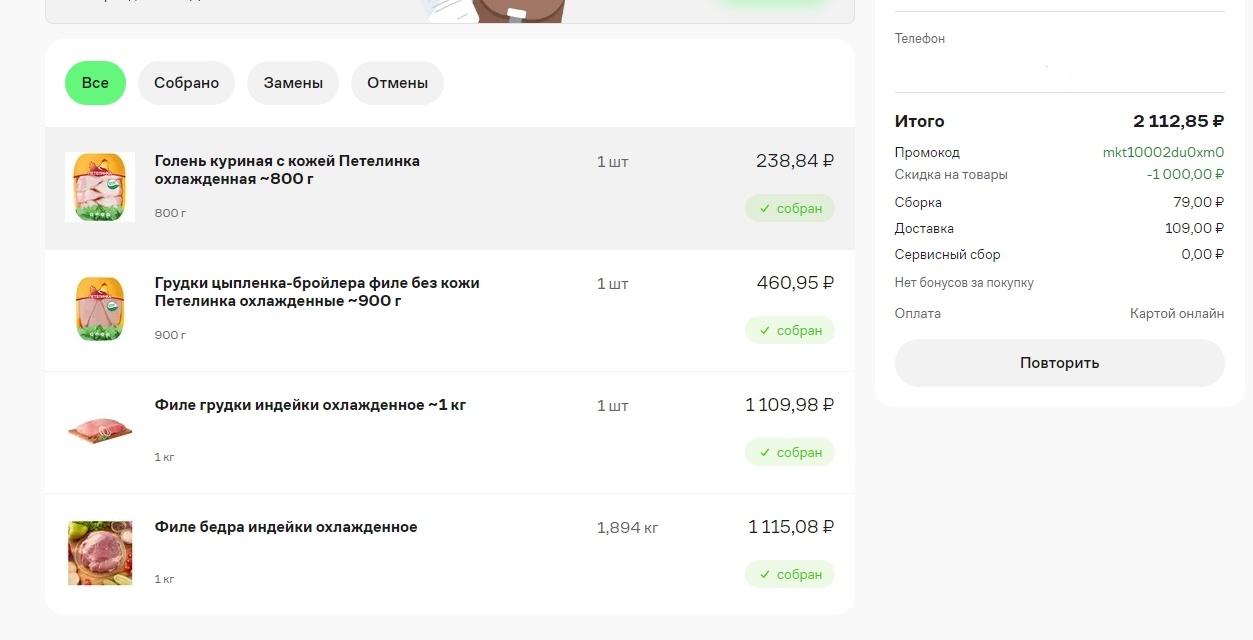Click "собран" badge for turkey thigh fillet

coord(789,574)
